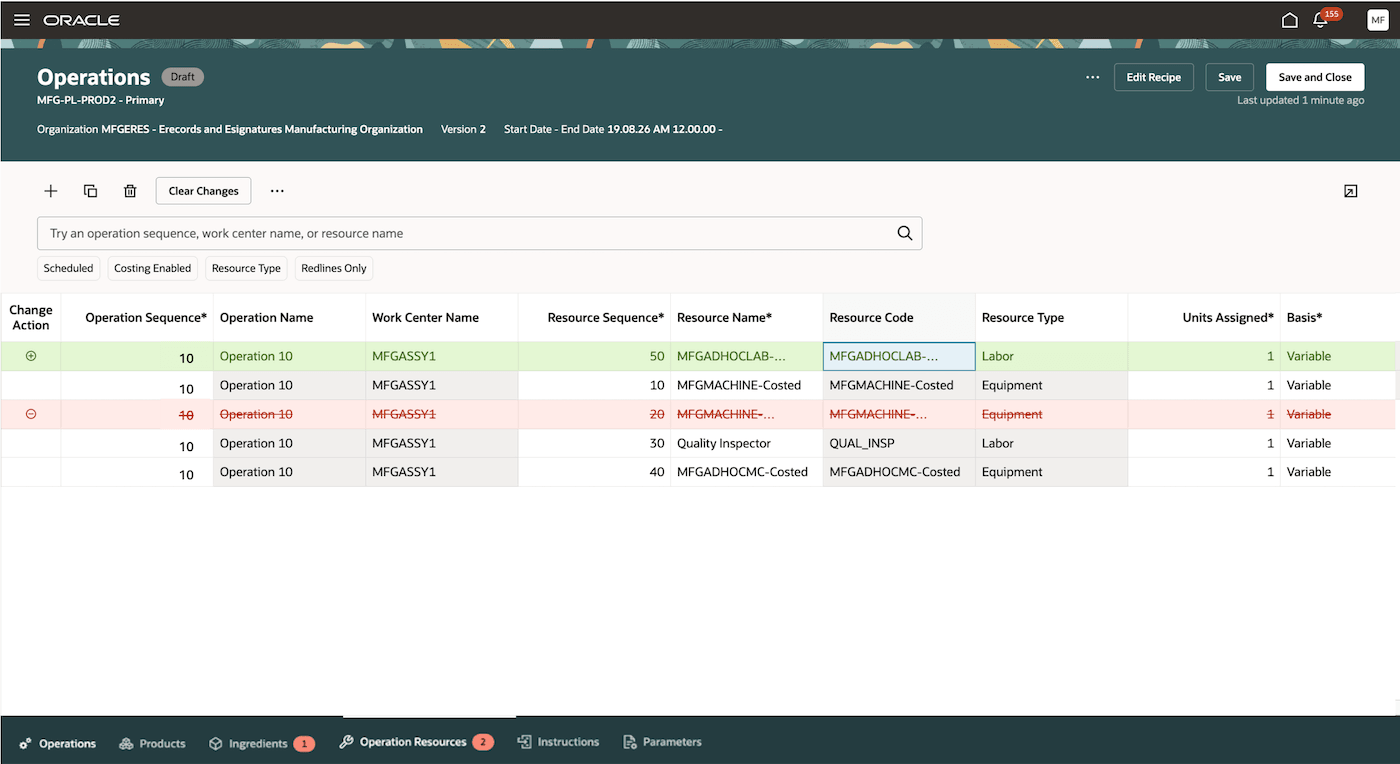Click the Resource Sequence column header

pos(594,317)
